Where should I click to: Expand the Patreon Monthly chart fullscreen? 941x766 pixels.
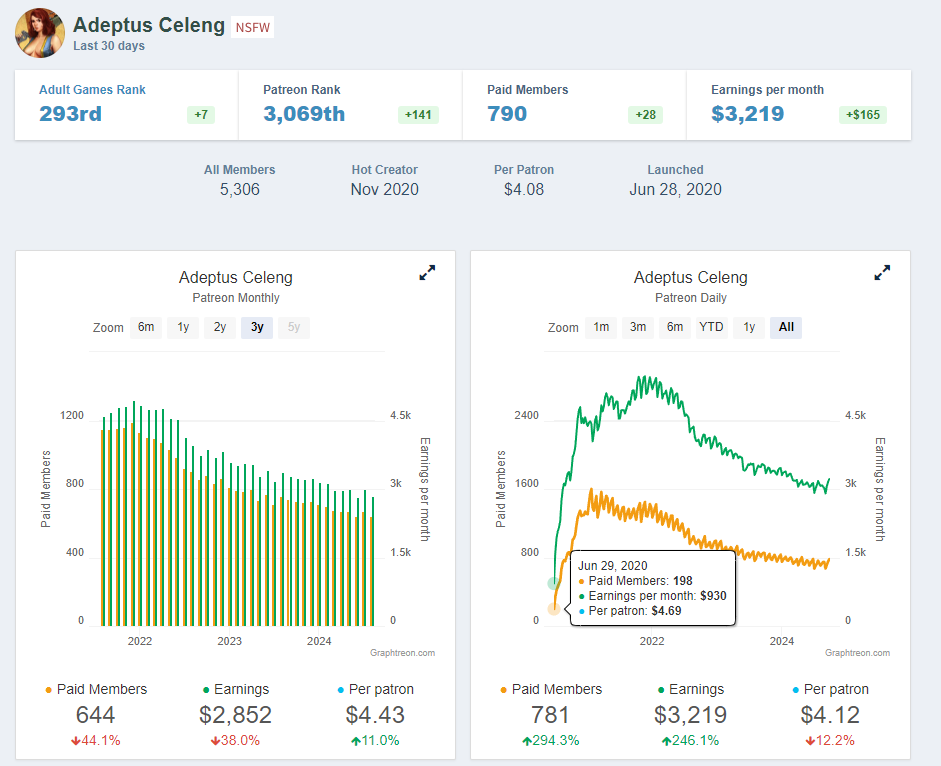(x=427, y=272)
